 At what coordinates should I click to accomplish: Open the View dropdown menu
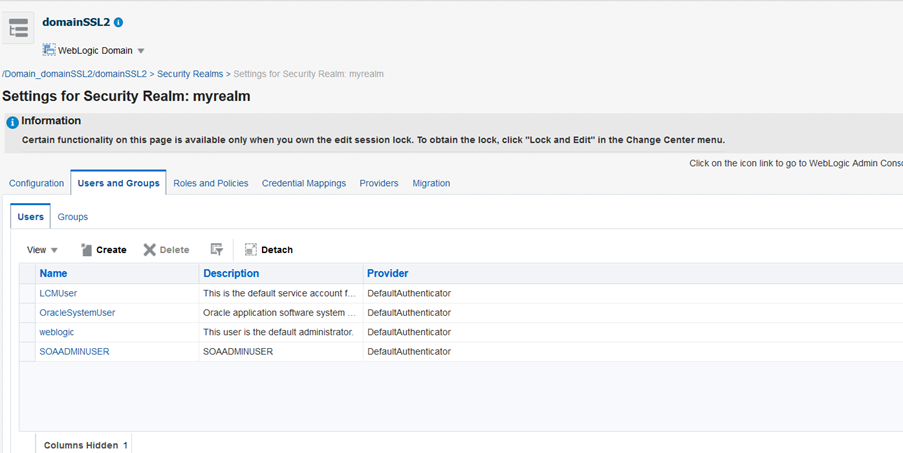pos(42,250)
